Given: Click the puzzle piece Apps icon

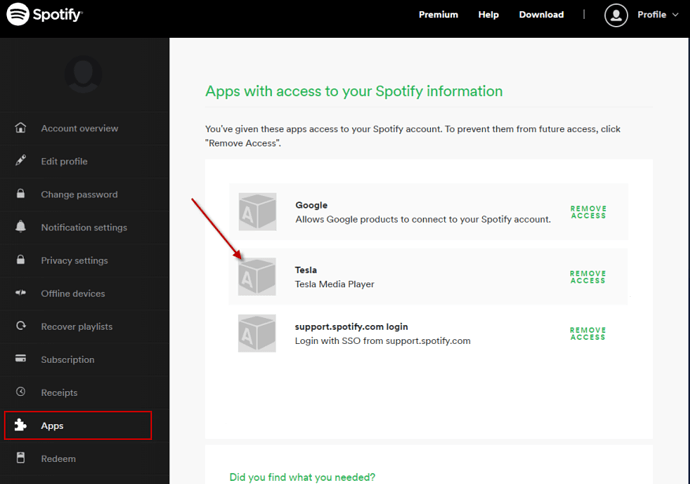Looking at the screenshot, I should pos(20,425).
